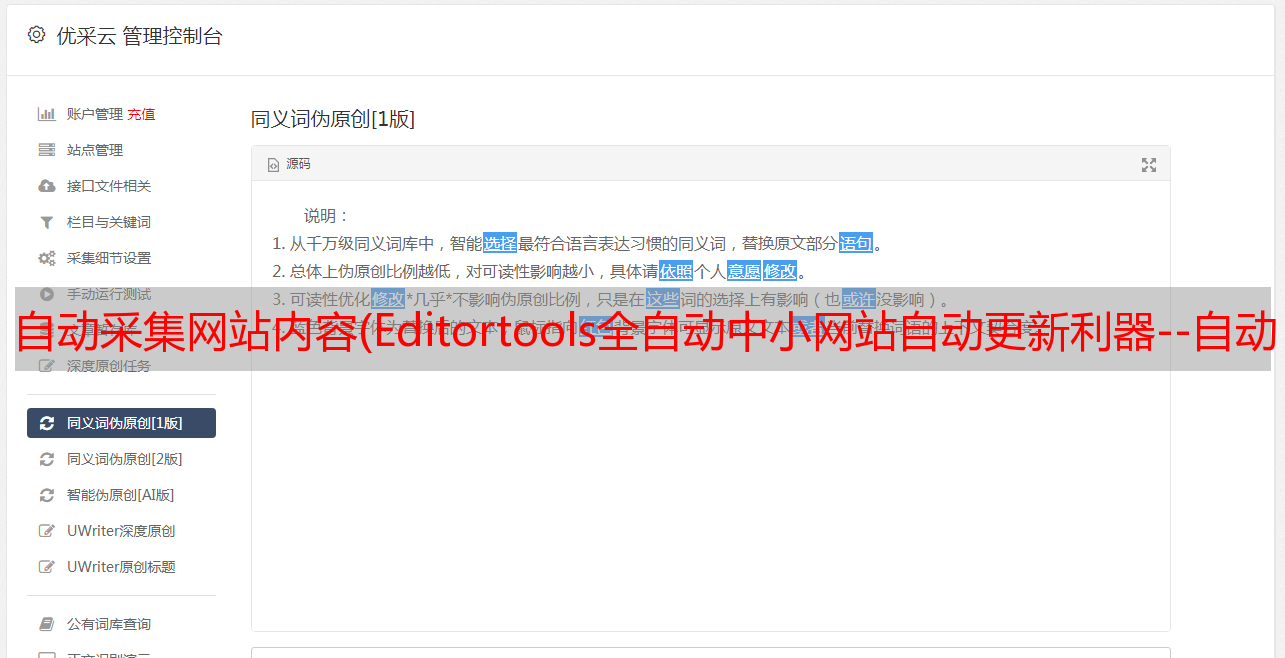
Task: Click the highlighted word 语句 in line 1
Action: tap(856, 243)
